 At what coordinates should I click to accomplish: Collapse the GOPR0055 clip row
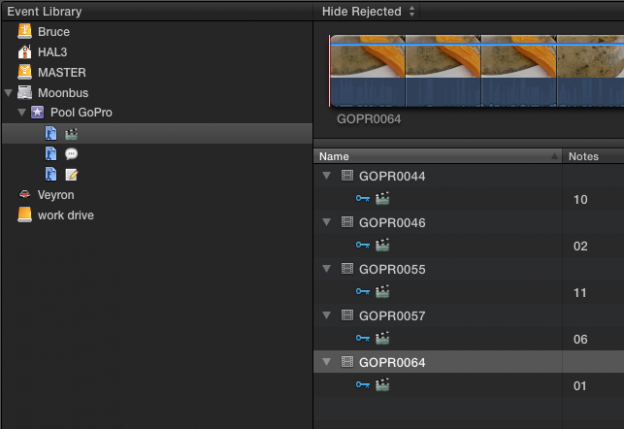tap(326, 269)
